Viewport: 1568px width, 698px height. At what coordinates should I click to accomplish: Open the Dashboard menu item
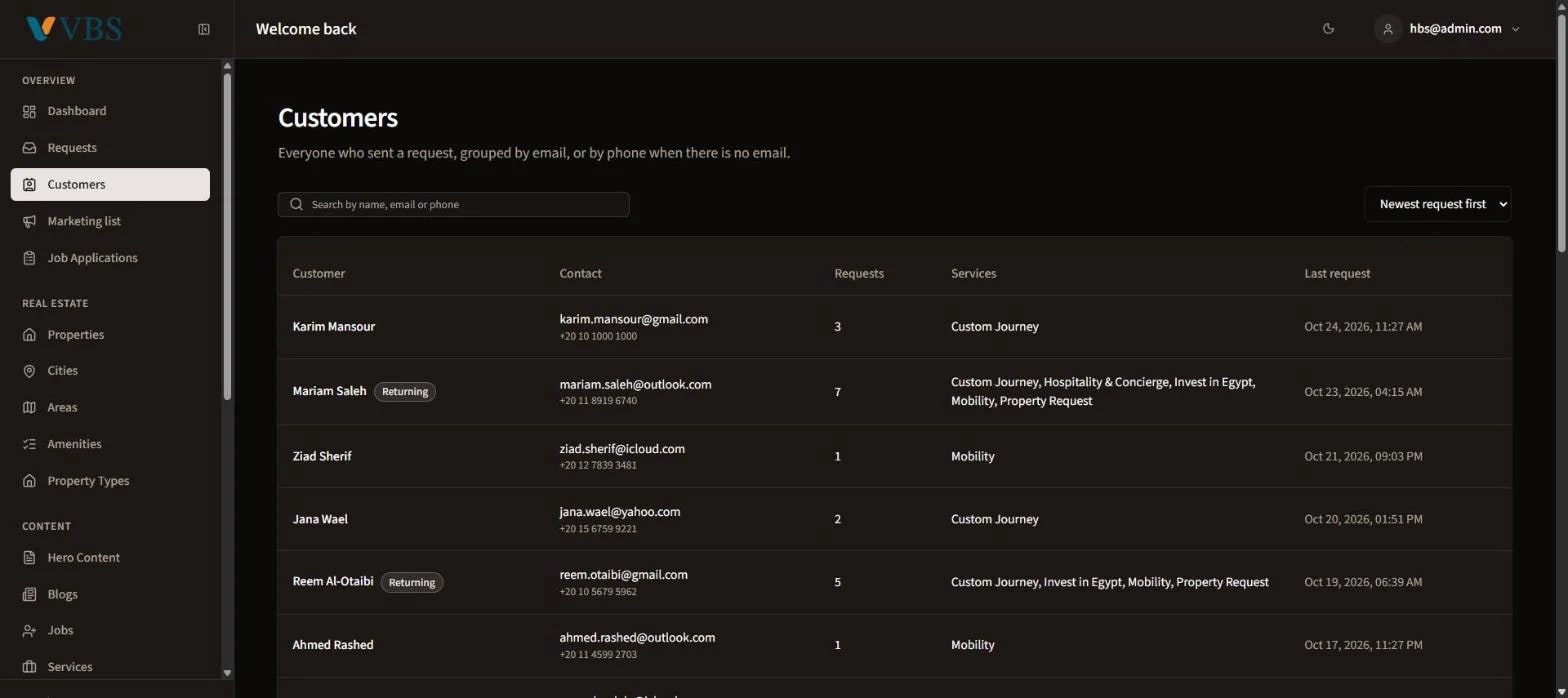tap(110, 111)
